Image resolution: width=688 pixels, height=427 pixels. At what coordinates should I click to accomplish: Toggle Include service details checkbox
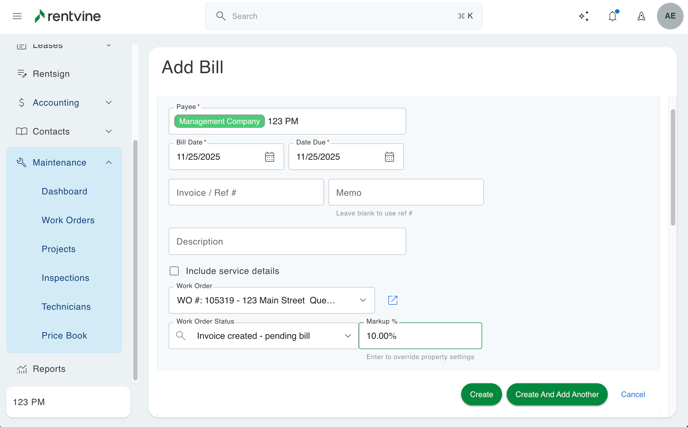(x=174, y=271)
